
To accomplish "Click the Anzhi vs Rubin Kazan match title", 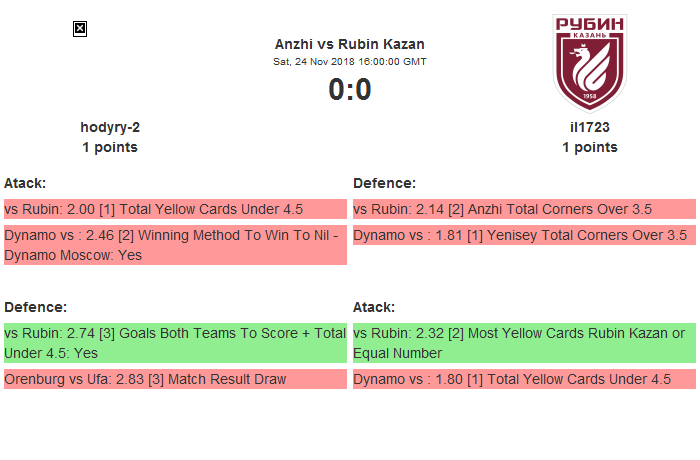I will pyautogui.click(x=350, y=44).
